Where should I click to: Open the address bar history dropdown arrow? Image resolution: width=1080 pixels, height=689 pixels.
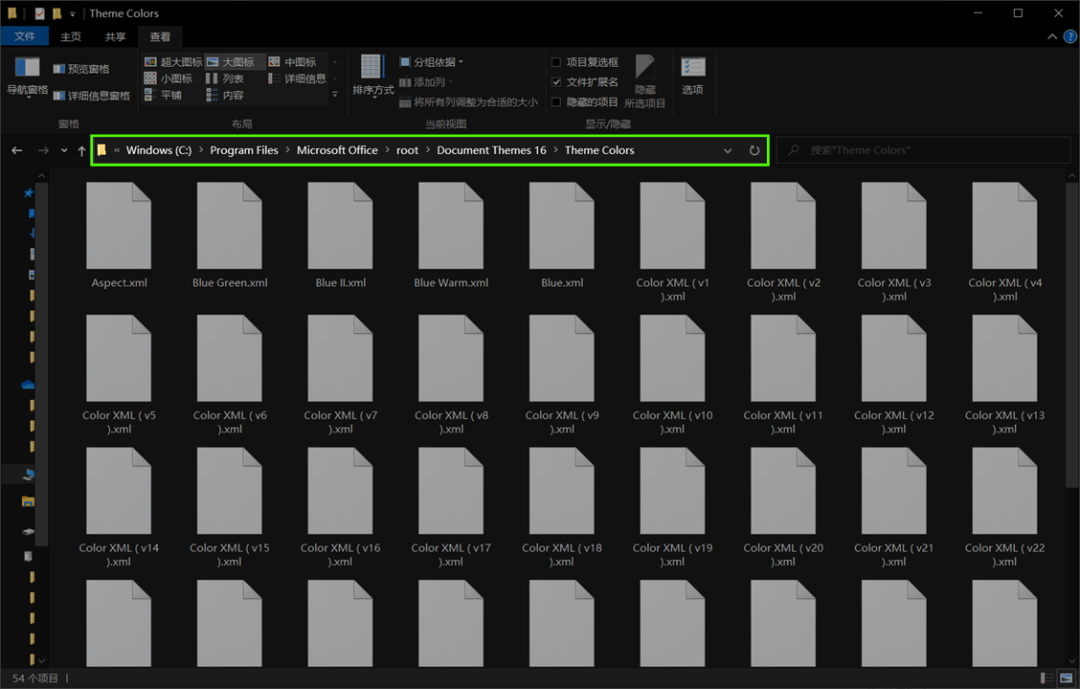727,150
